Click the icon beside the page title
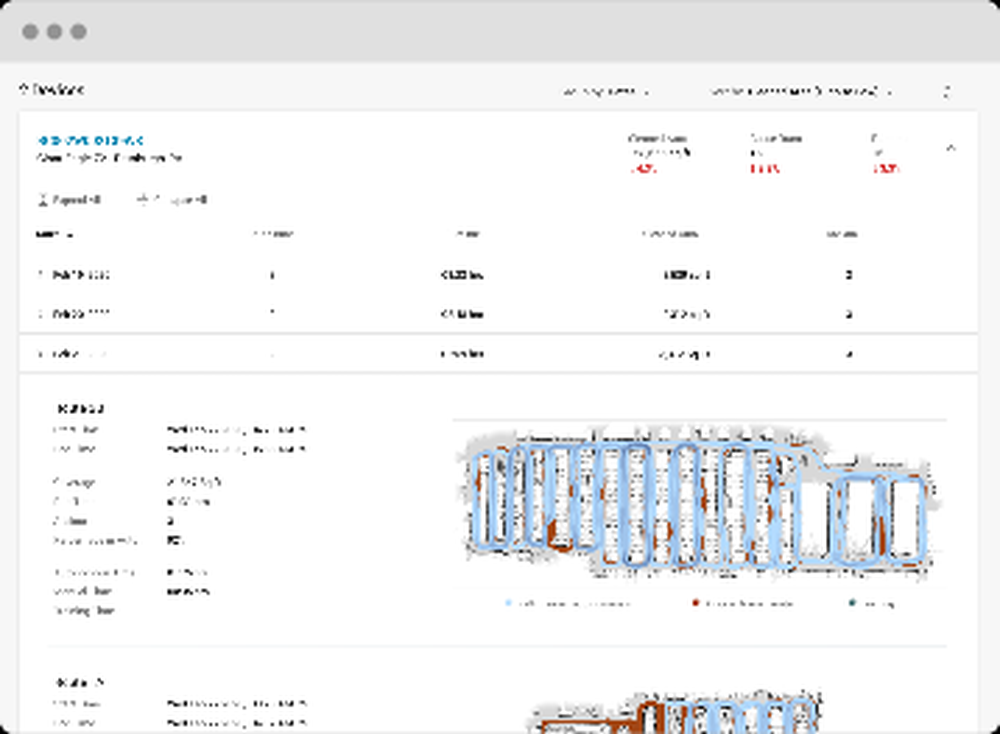Image resolution: width=1000 pixels, height=734 pixels. coord(24,89)
